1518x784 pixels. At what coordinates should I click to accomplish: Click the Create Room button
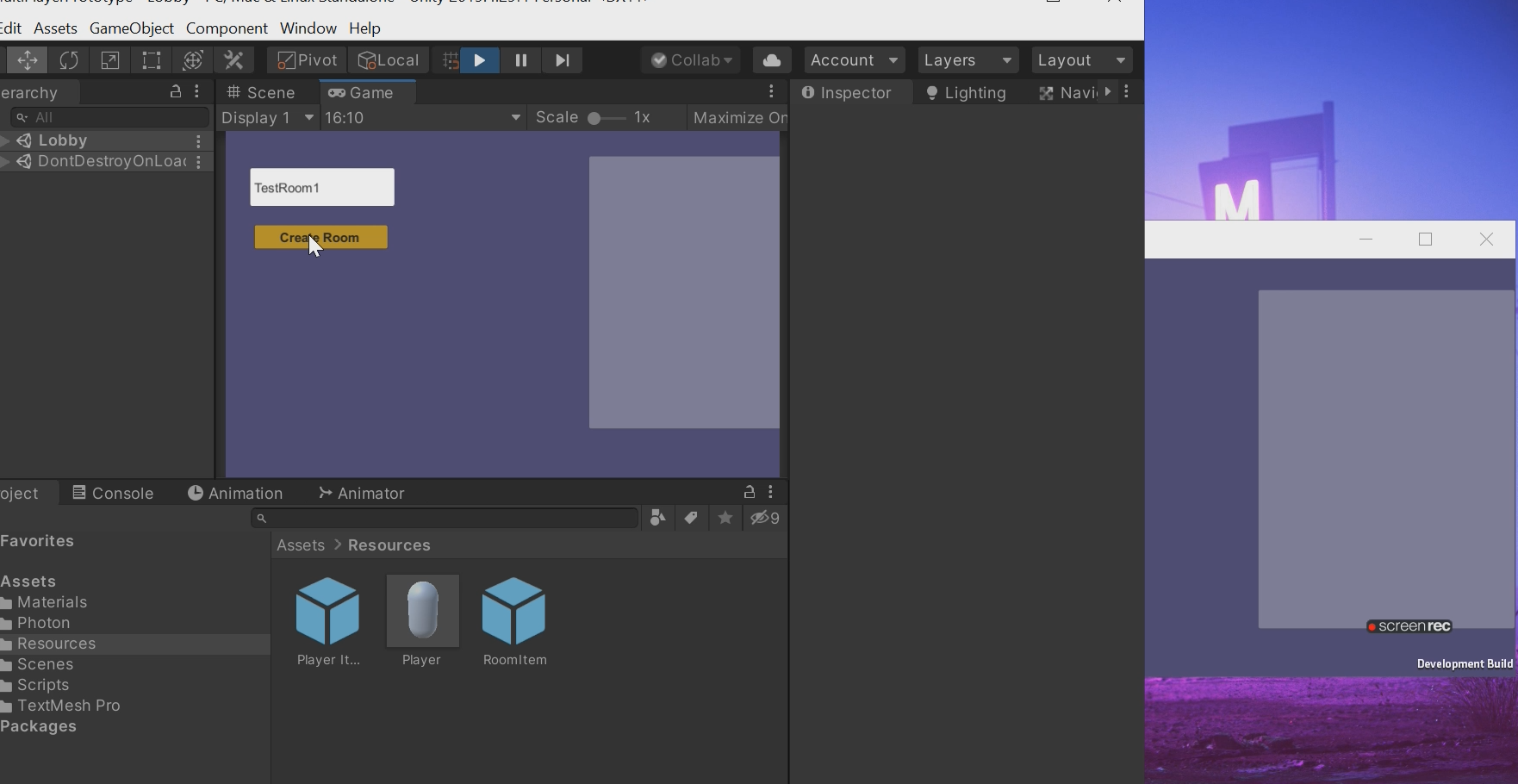click(321, 238)
